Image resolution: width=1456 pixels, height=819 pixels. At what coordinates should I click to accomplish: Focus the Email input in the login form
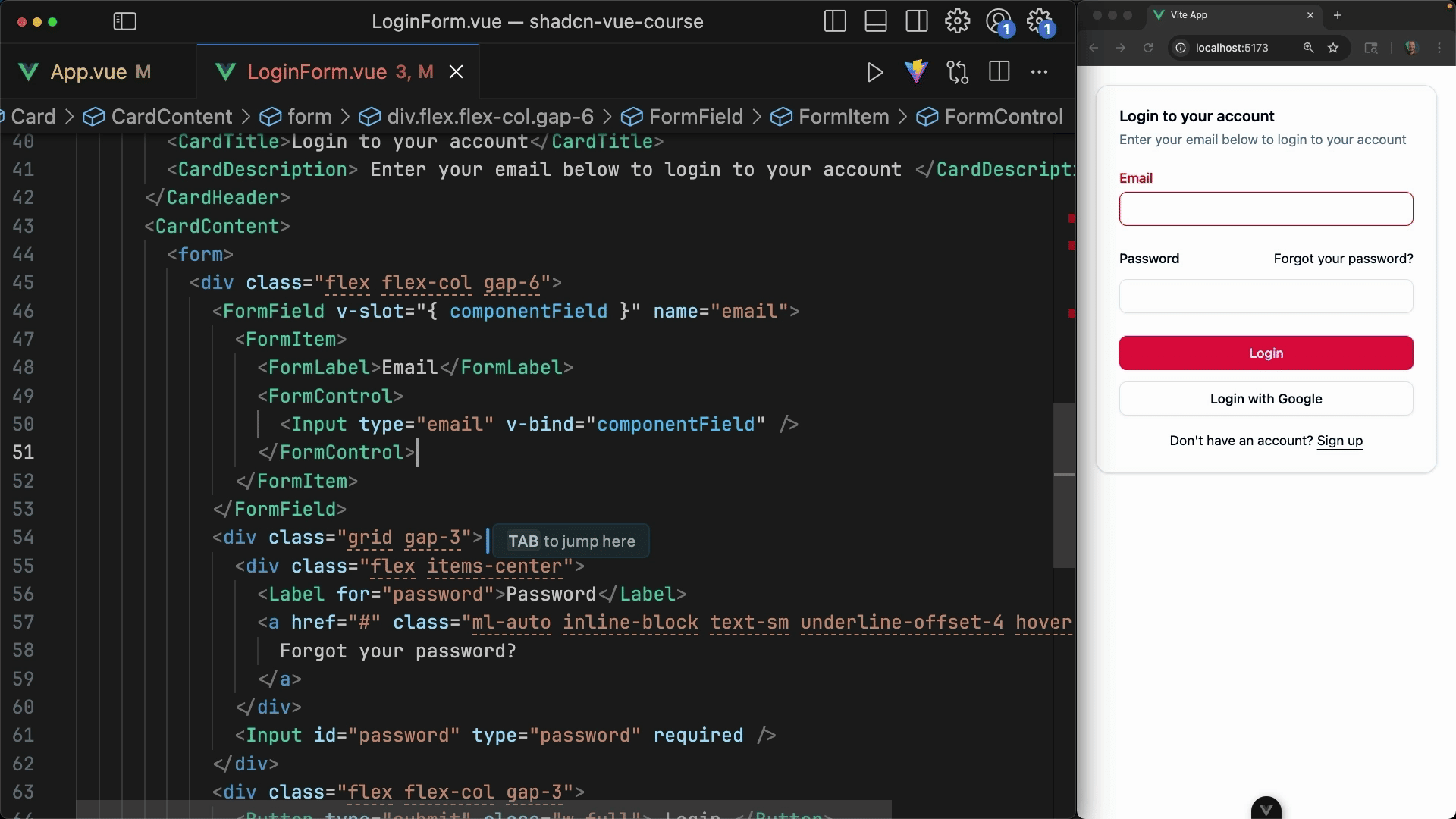click(x=1266, y=209)
